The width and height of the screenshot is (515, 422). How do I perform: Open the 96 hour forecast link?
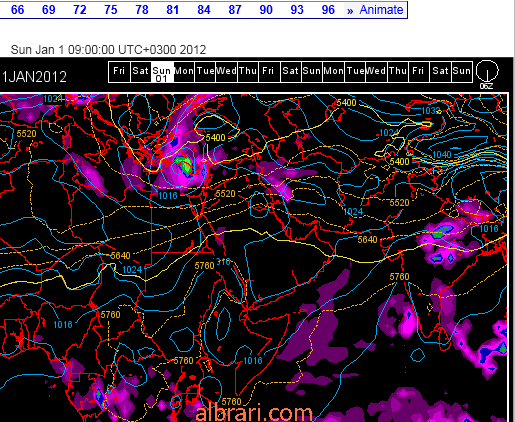tap(328, 10)
